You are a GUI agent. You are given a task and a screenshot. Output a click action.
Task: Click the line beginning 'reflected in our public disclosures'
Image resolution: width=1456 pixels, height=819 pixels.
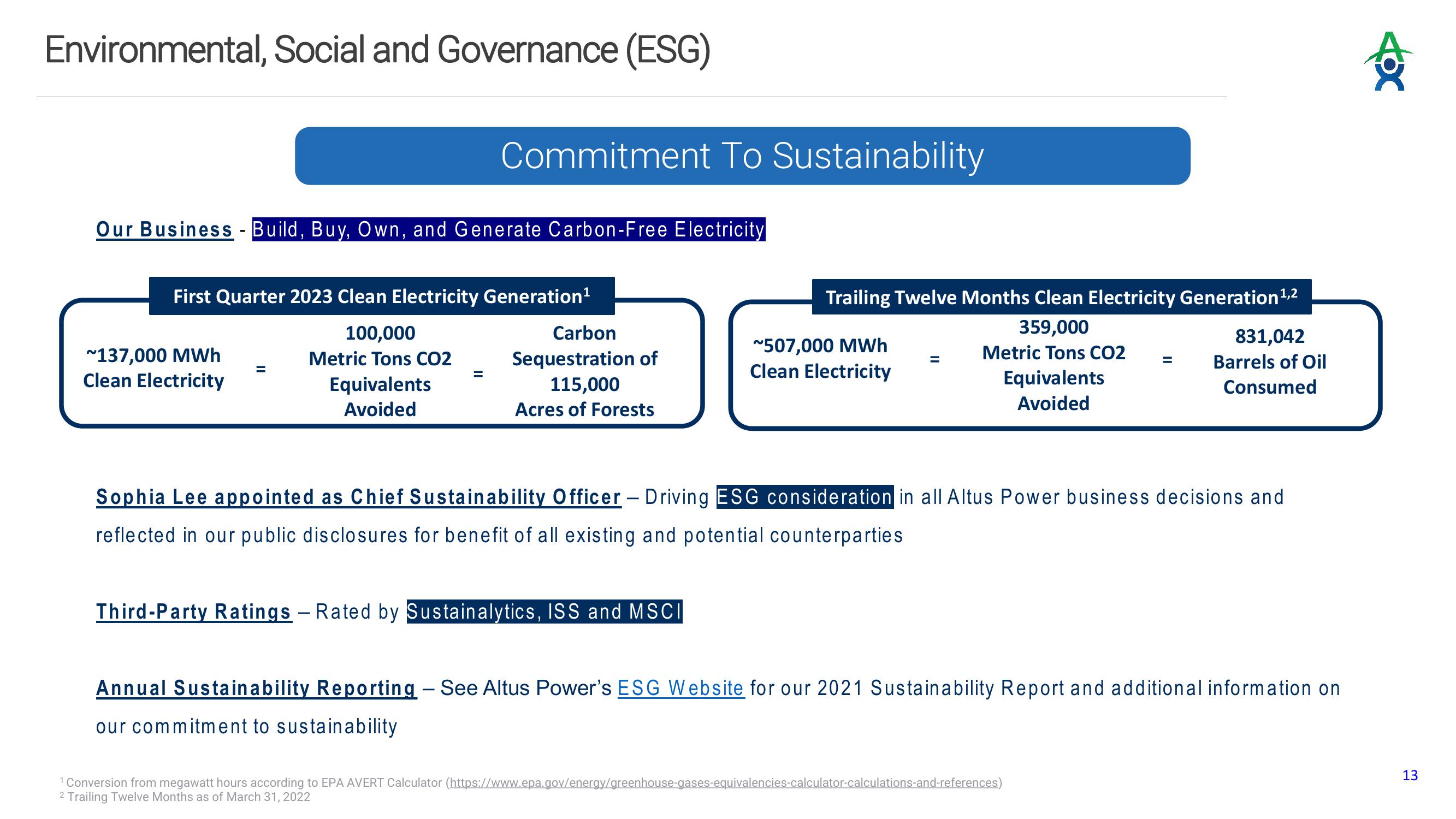click(499, 535)
